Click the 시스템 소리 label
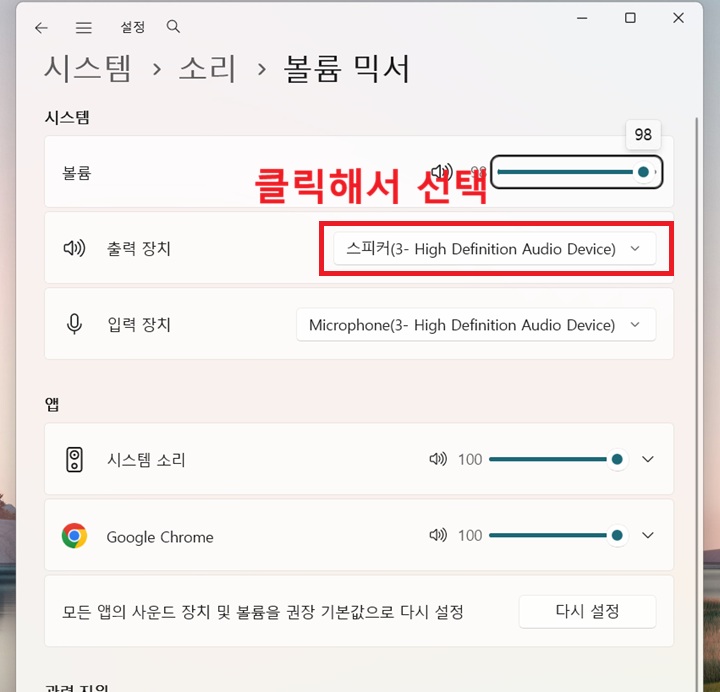 pyautogui.click(x=146, y=460)
